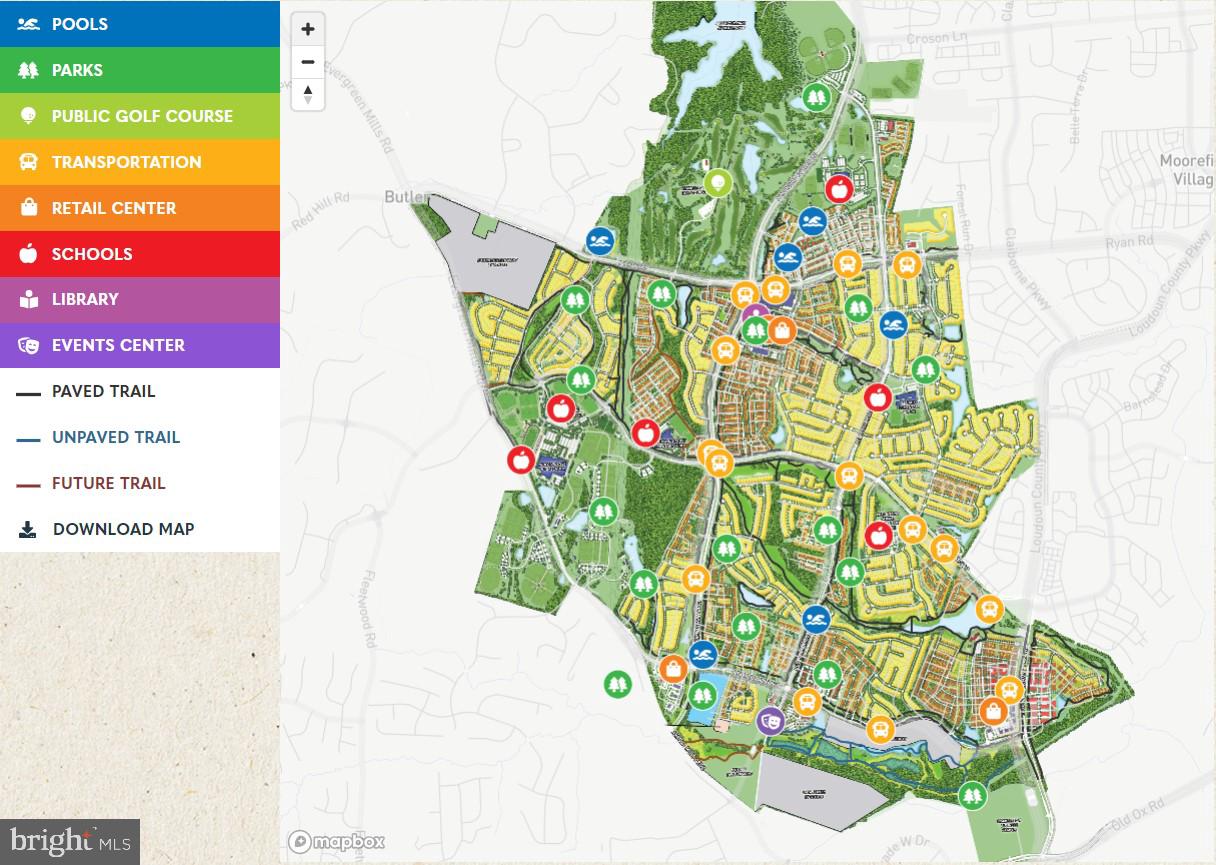This screenshot has height=865, width=1216.
Task: Click the public golf course map marker
Action: 717,183
